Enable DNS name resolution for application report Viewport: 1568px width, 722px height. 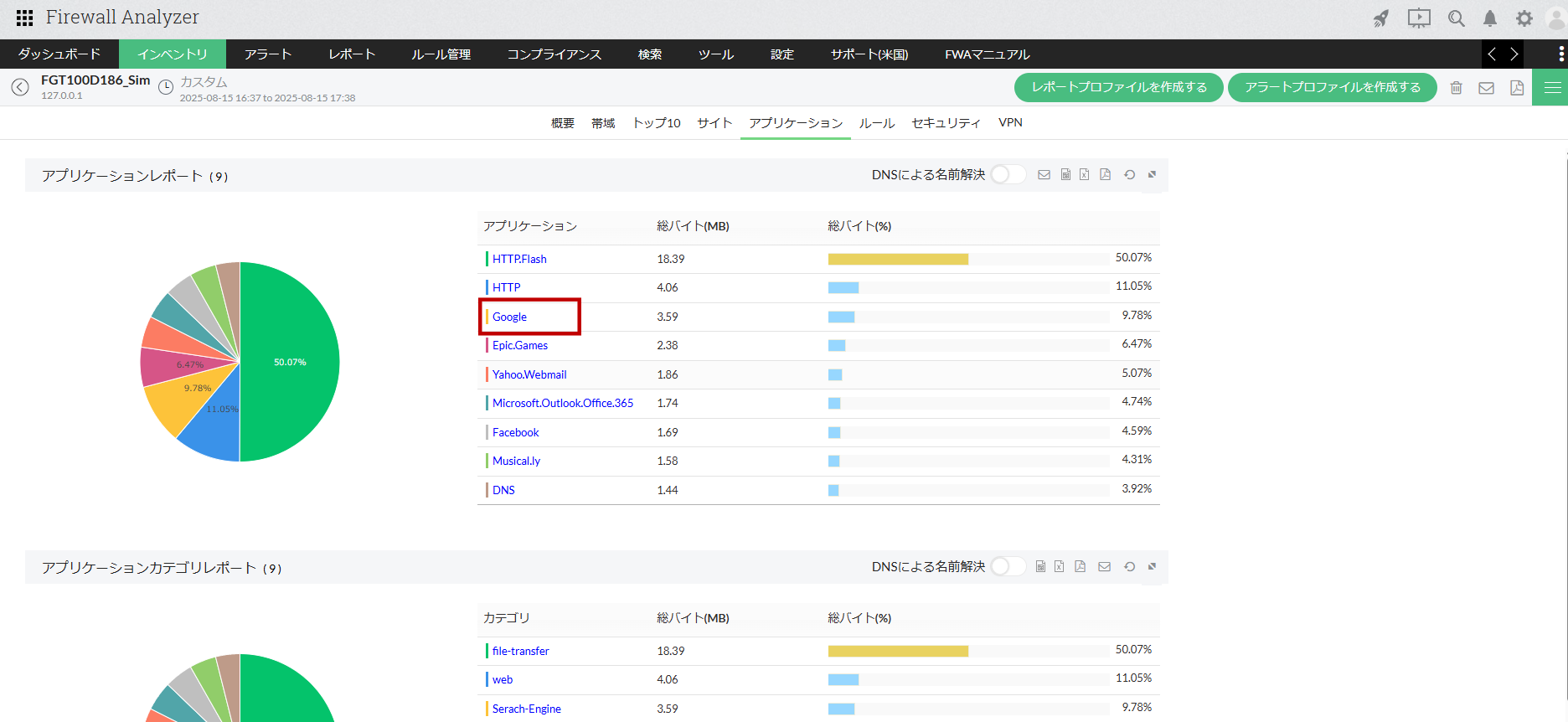(x=1008, y=174)
